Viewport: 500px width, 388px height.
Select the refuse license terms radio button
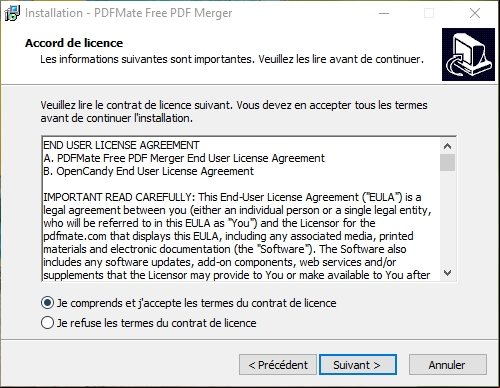click(x=47, y=323)
